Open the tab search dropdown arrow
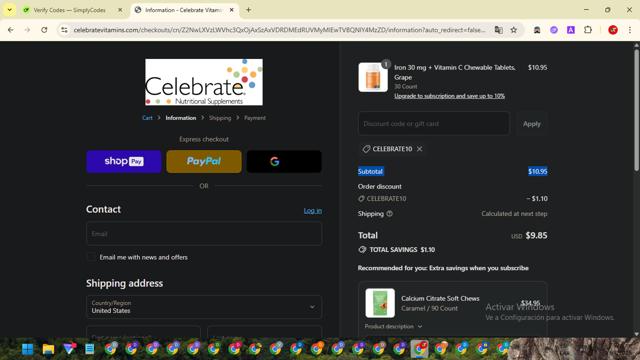640x360 pixels. [9, 10]
